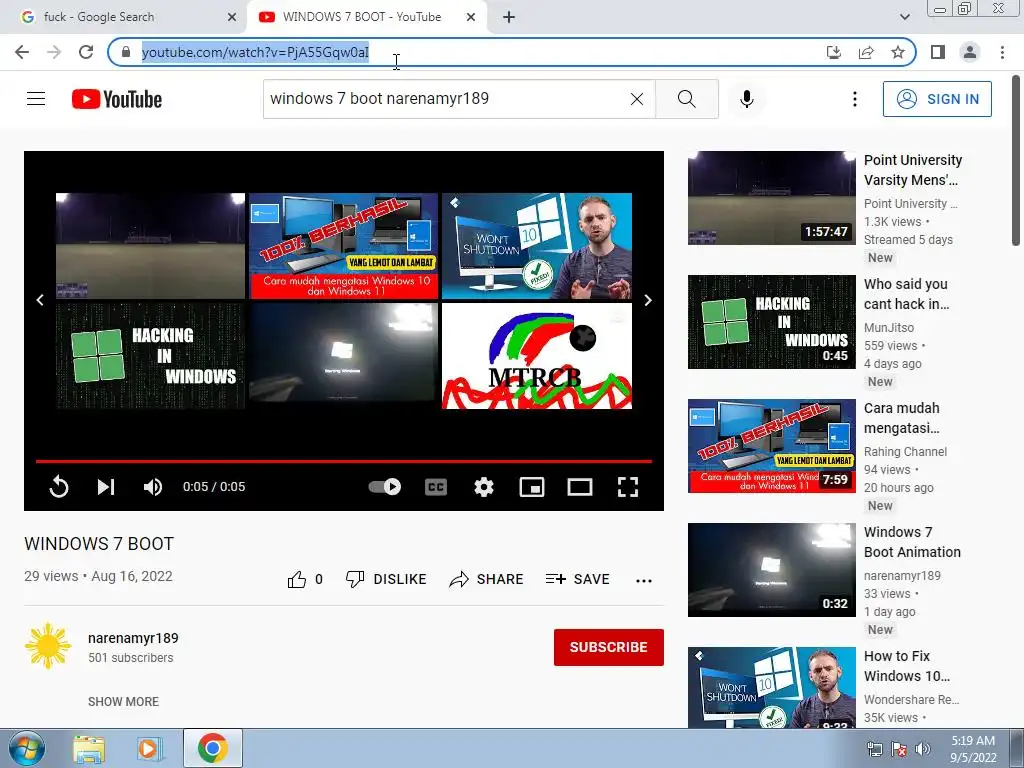Image resolution: width=1024 pixels, height=768 pixels.
Task: Mute the video volume
Action: 153,487
